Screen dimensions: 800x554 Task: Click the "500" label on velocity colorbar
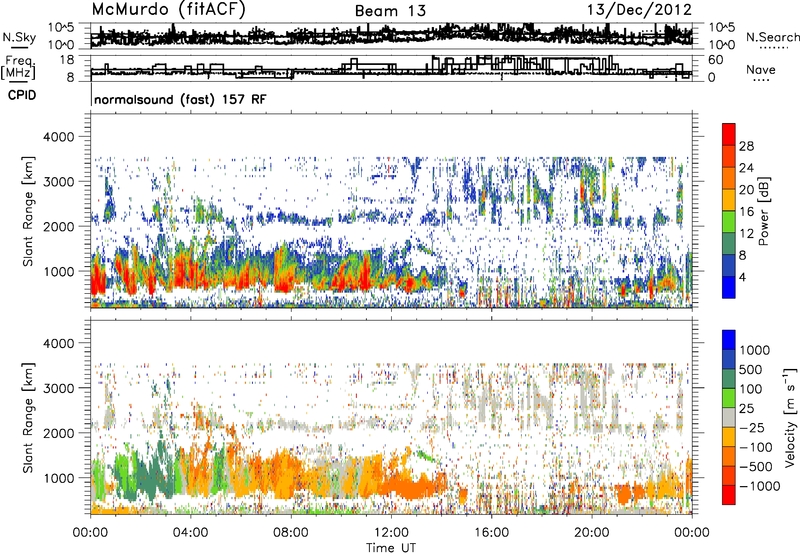[x=751, y=370]
